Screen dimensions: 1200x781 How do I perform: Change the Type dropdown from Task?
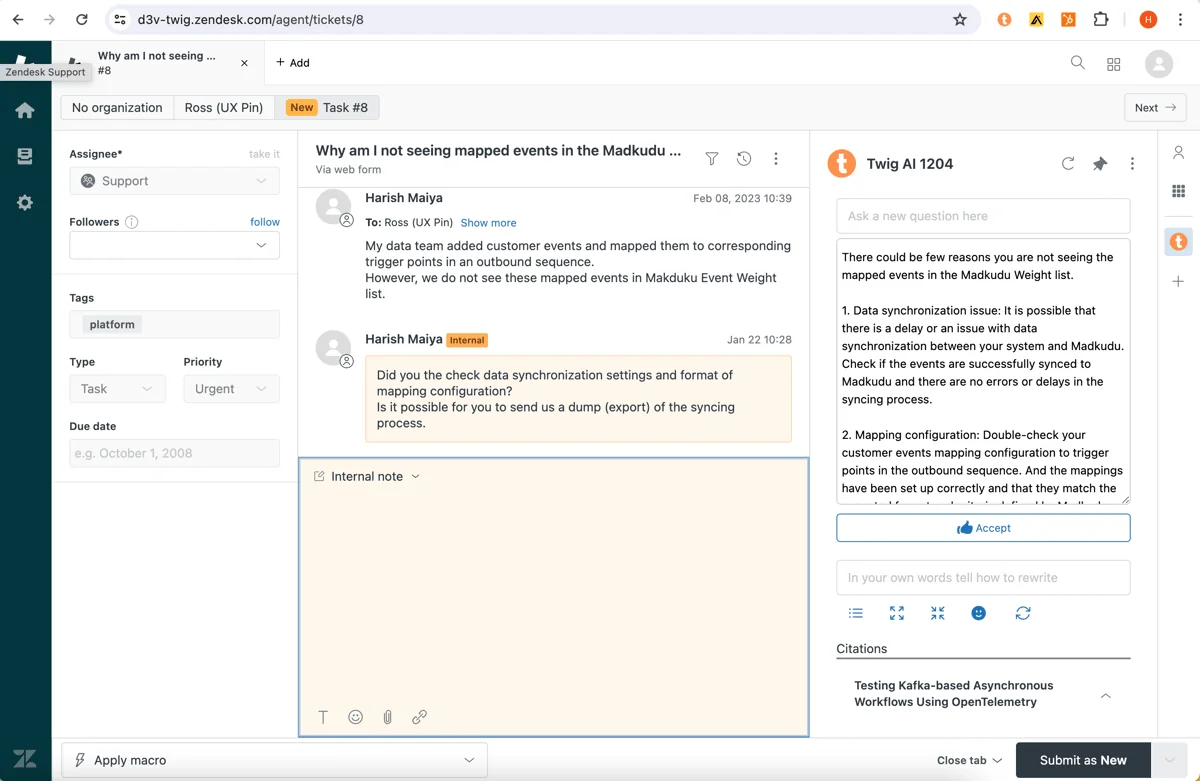117,389
